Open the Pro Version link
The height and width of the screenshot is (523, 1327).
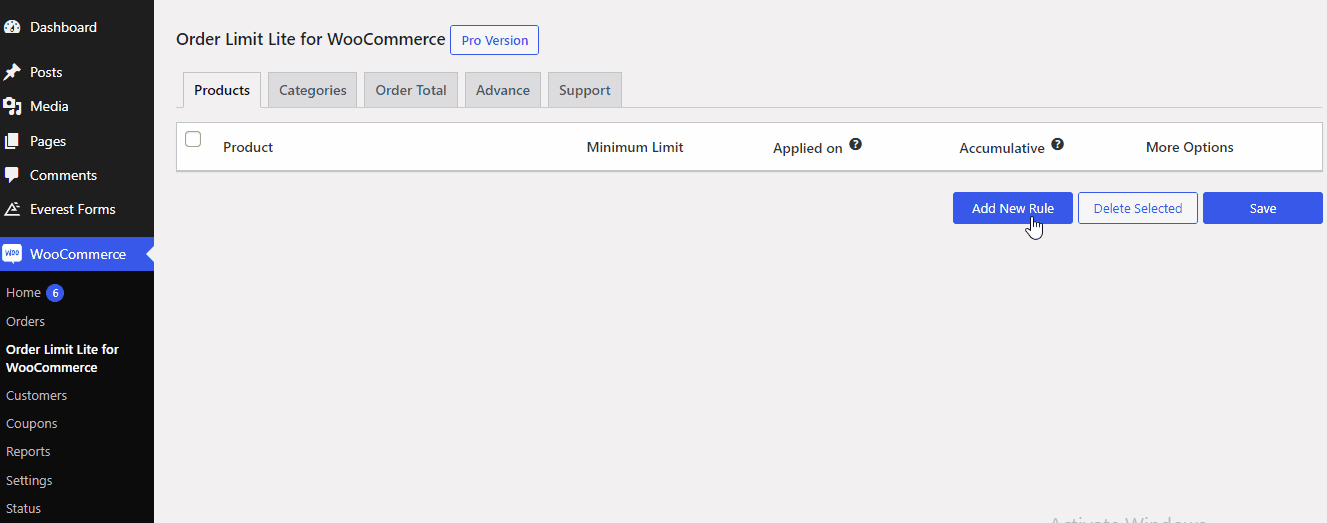pyautogui.click(x=495, y=40)
